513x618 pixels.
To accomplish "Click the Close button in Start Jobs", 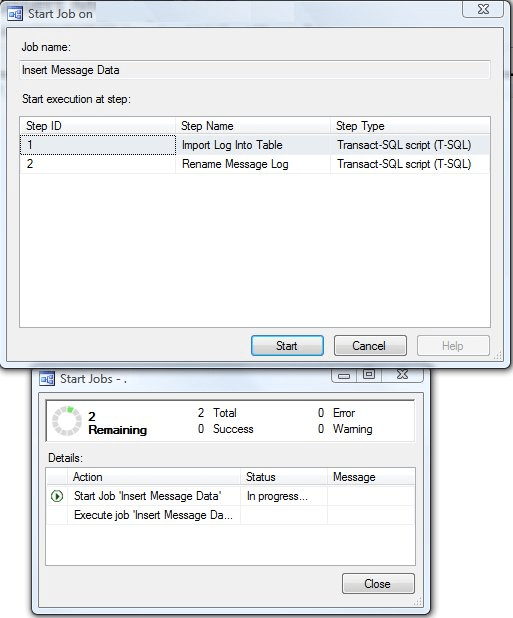I will click(x=378, y=583).
